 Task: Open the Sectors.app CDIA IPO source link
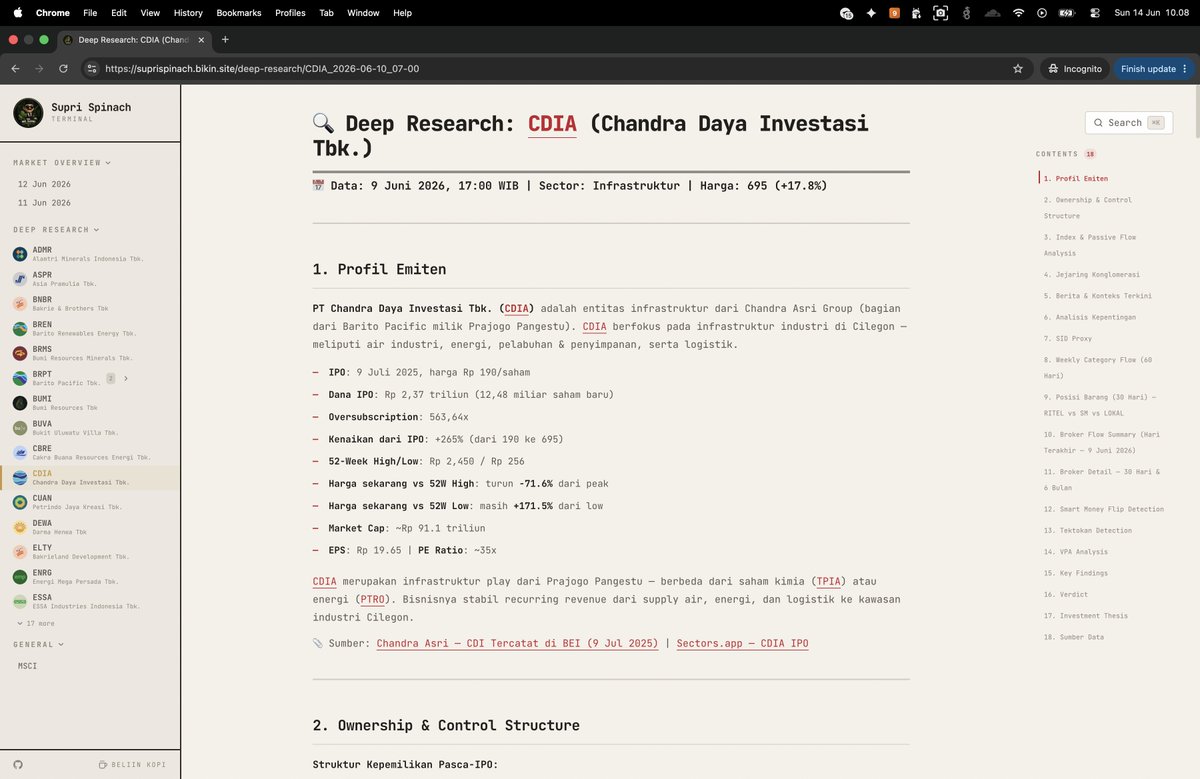742,643
